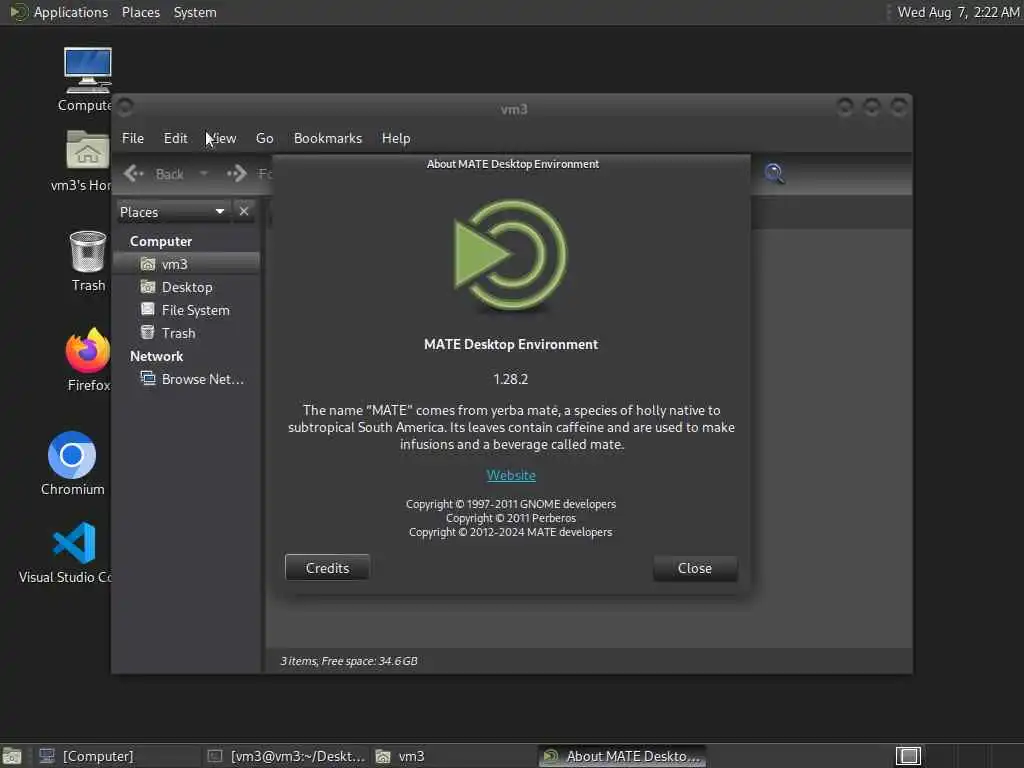Screen dimensions: 1024x768
Task: Click the Credits button
Action: 327,568
